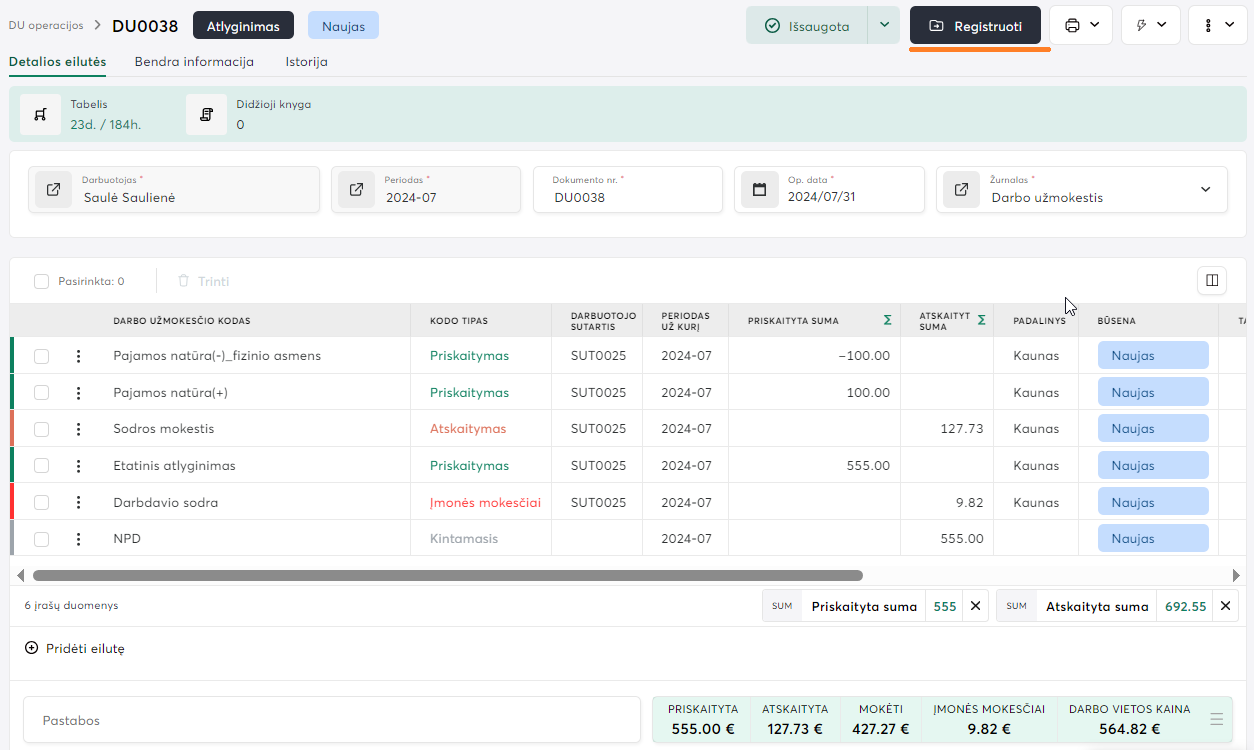Open the print options icon
This screenshot has height=750, width=1254.
(1072, 25)
